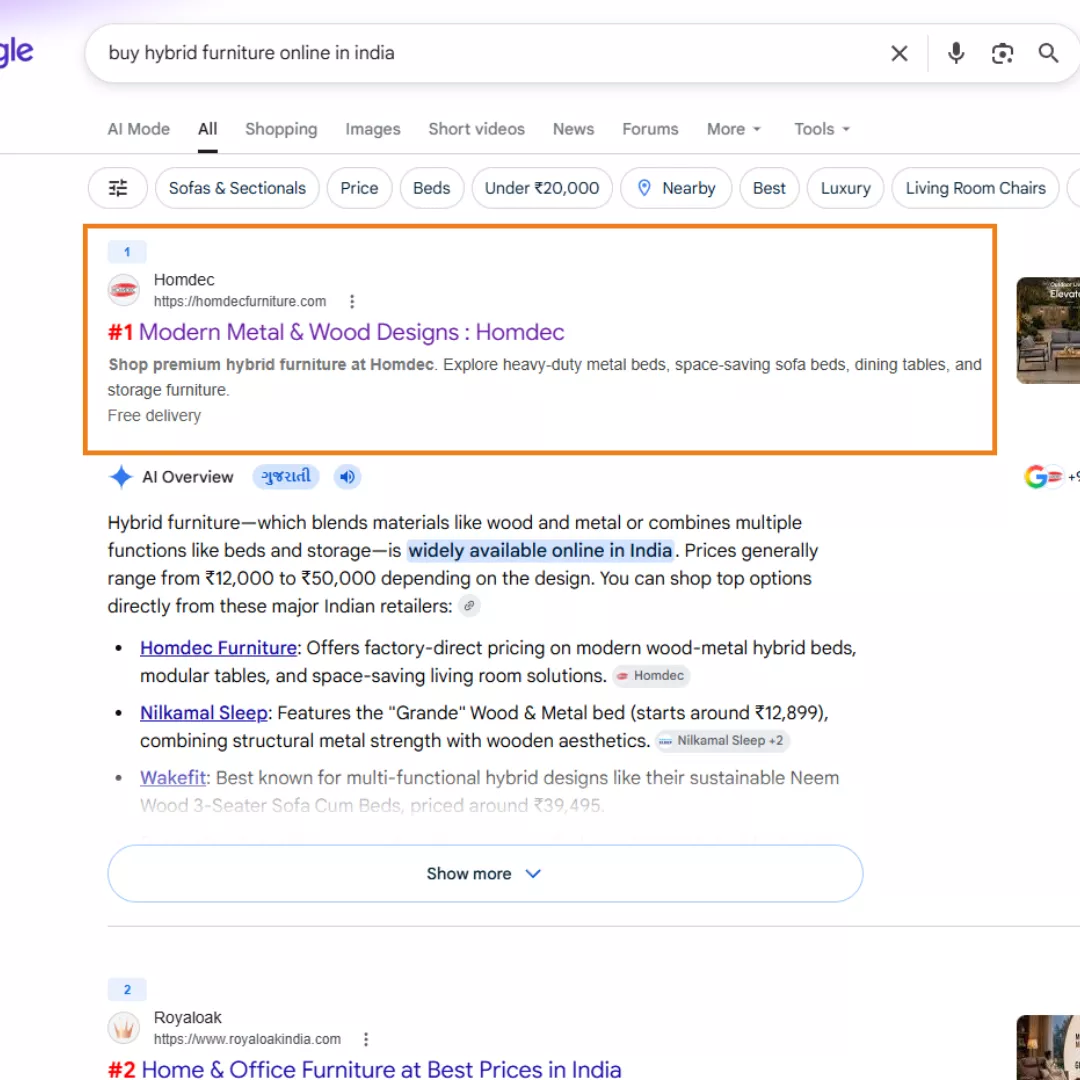The width and height of the screenshot is (1080, 1080).
Task: Open '#2 Home & Office Furniture' Royaloak result
Action: (x=364, y=1069)
